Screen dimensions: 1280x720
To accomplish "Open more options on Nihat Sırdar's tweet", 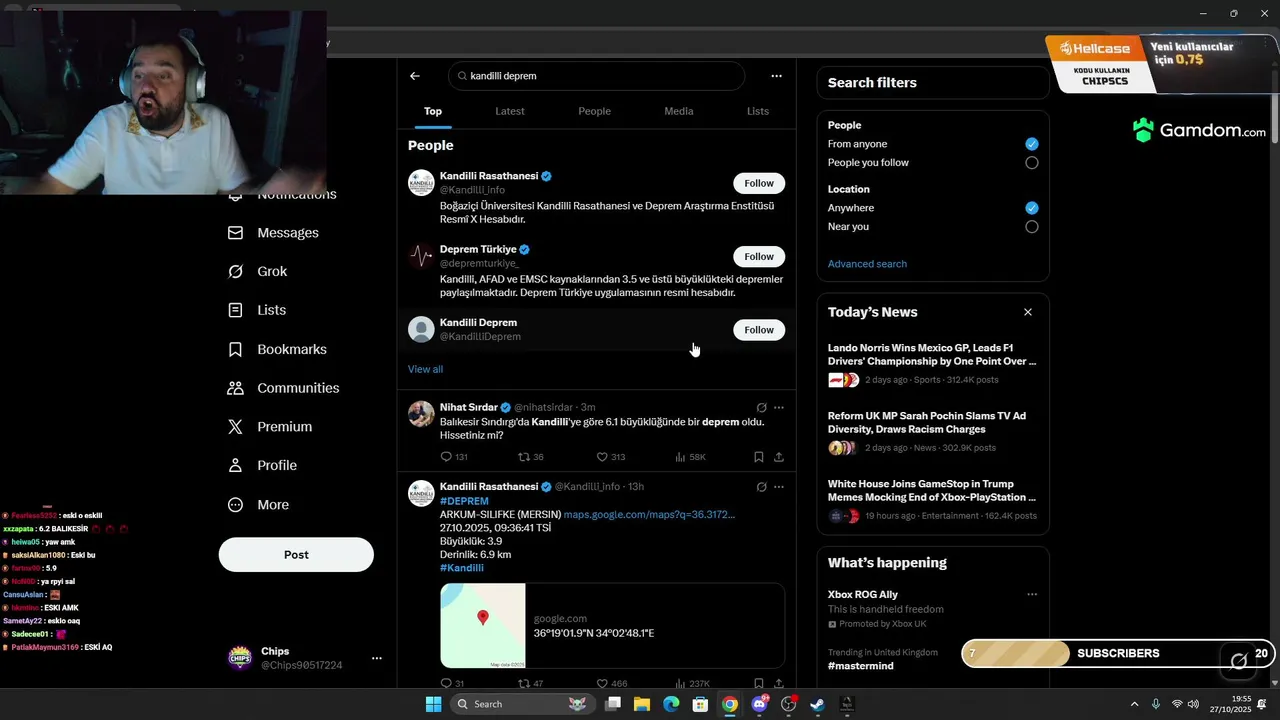I will click(x=779, y=408).
